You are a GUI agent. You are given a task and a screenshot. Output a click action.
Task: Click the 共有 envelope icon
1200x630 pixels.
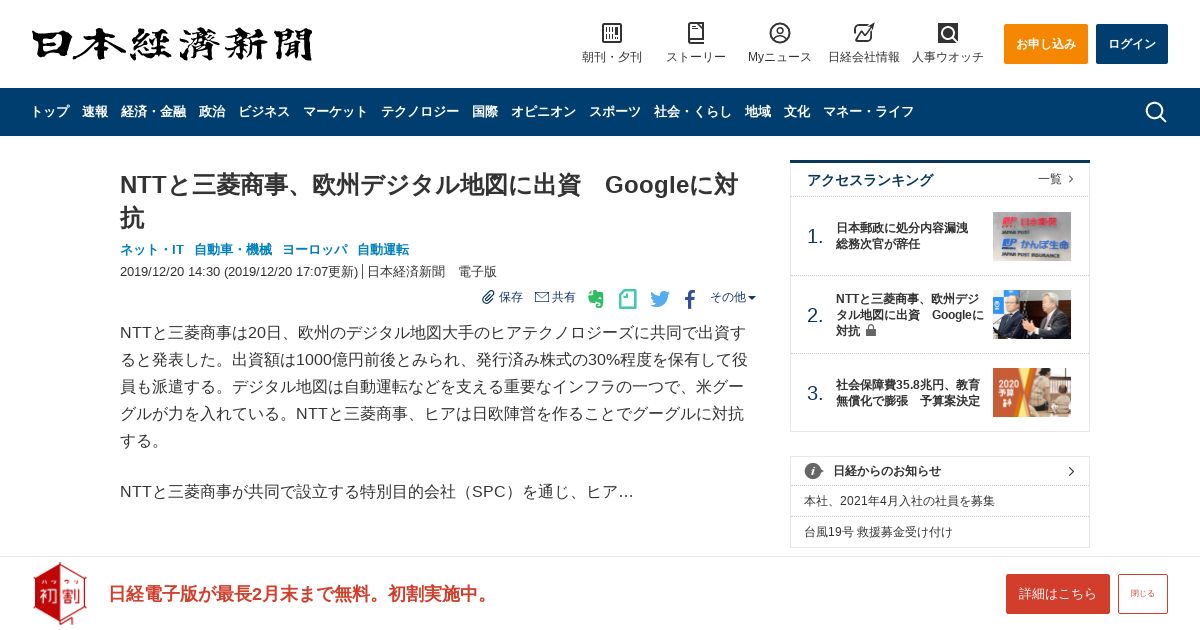coord(542,297)
